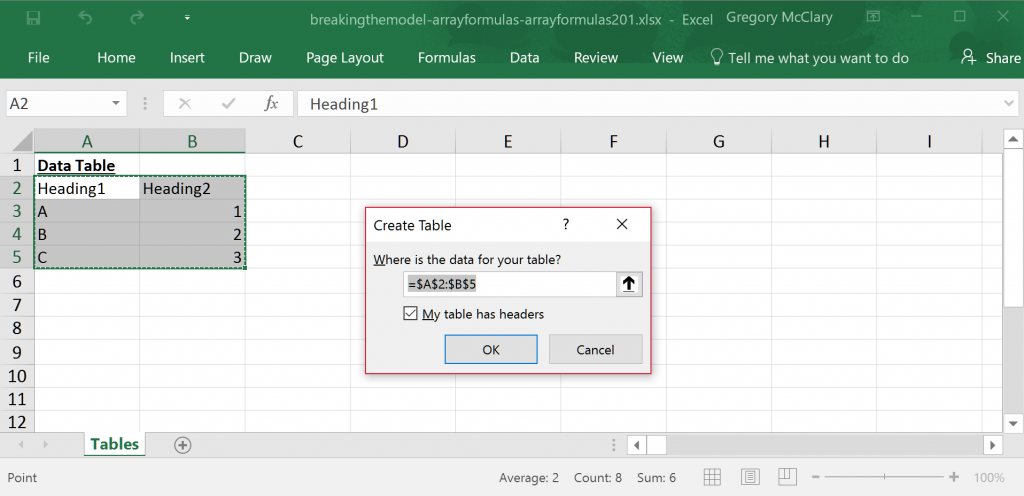Switch to Page Layout view icon
The height and width of the screenshot is (496, 1024).
pos(750,477)
